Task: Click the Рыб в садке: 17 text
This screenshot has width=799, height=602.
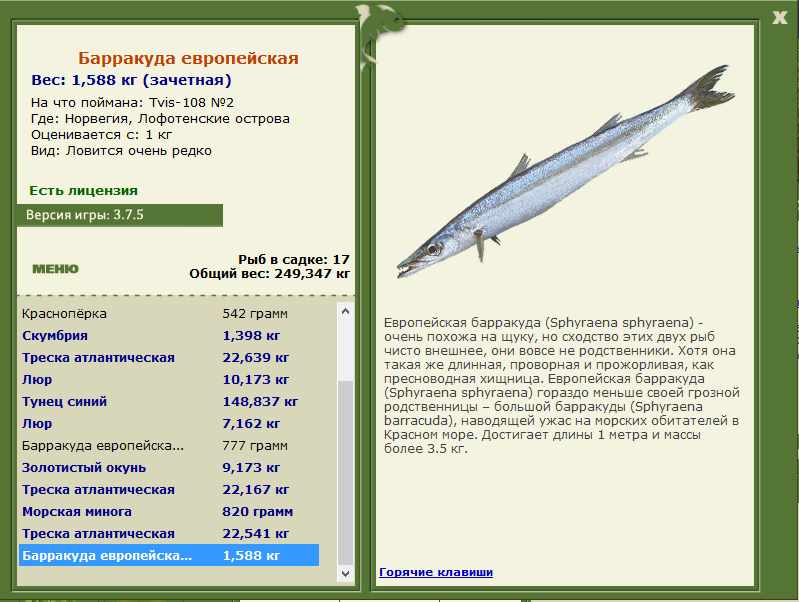Action: [x=294, y=259]
